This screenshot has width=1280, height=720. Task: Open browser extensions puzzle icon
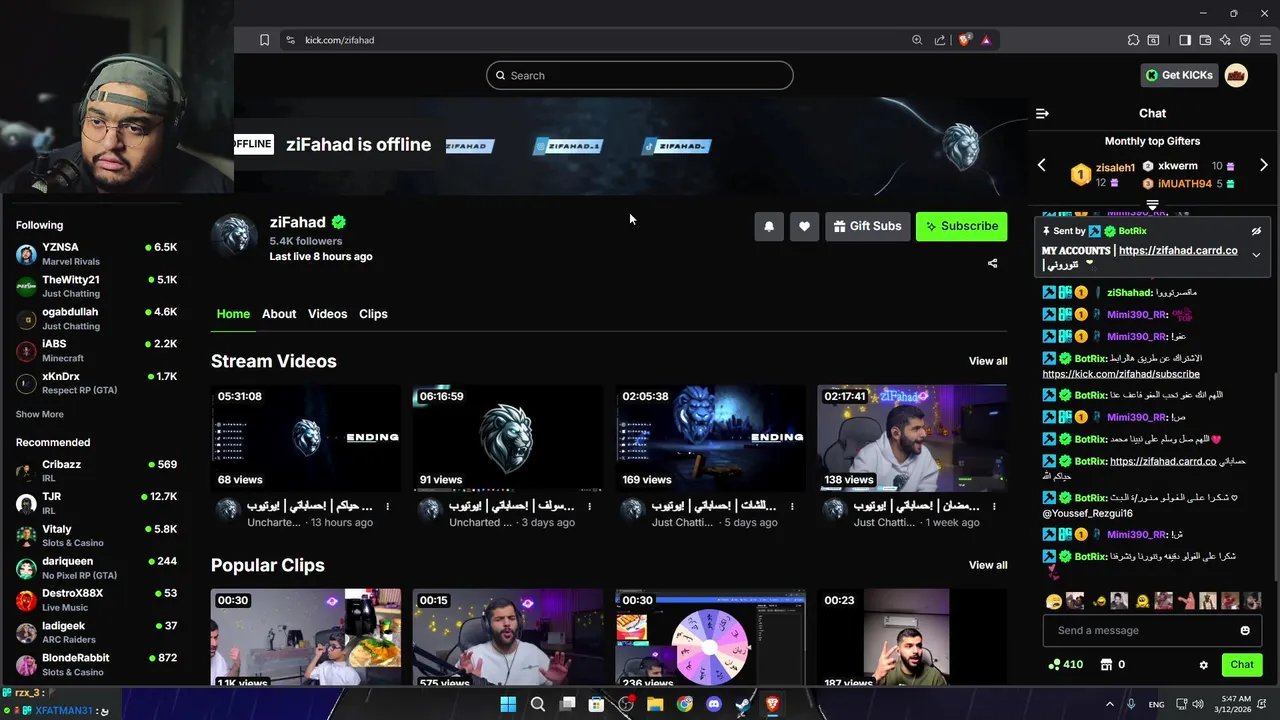(1133, 40)
